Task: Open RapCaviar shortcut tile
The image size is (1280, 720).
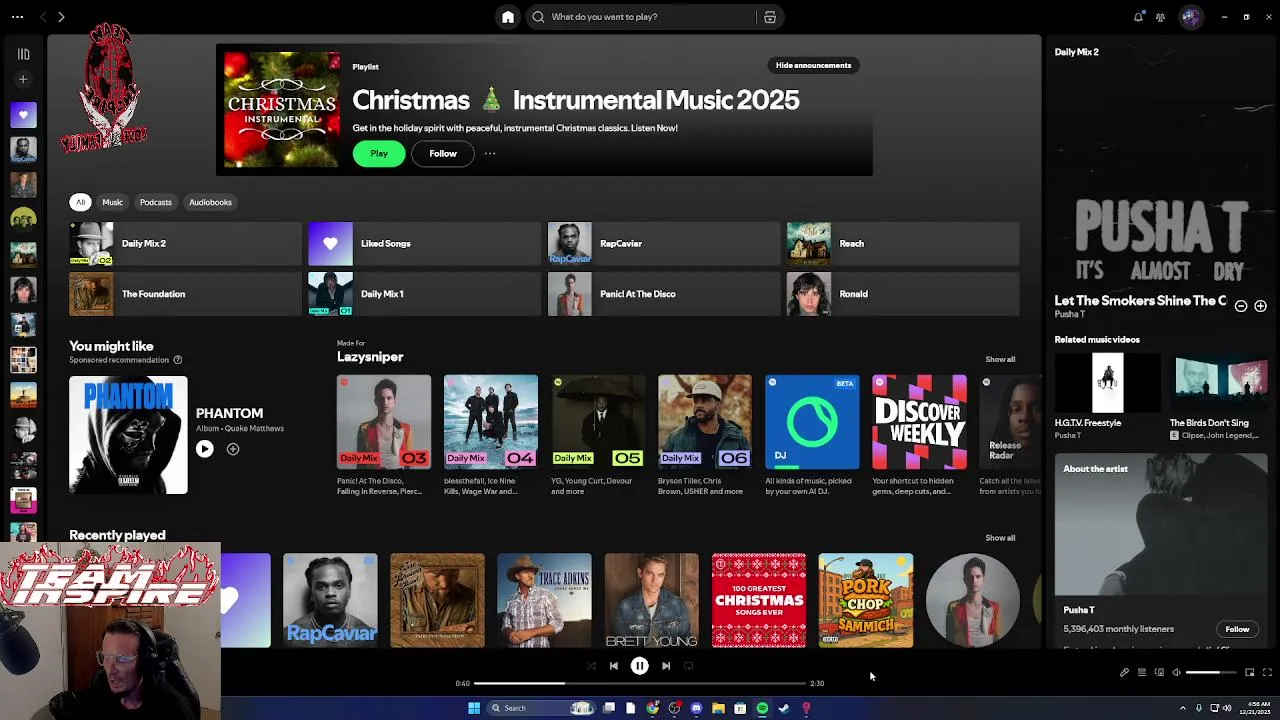Action: click(x=663, y=244)
